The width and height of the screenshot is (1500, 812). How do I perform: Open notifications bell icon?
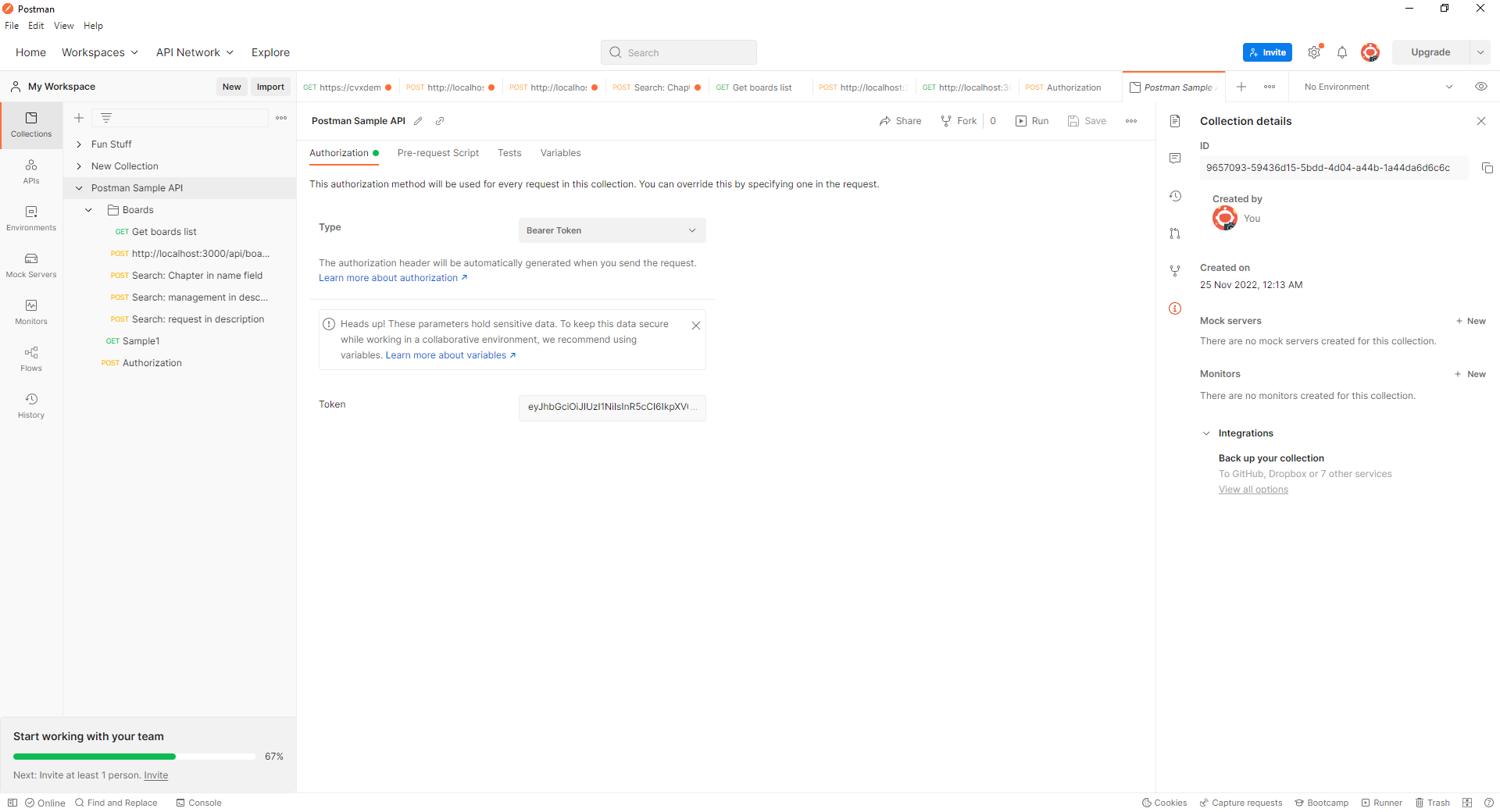(1342, 52)
